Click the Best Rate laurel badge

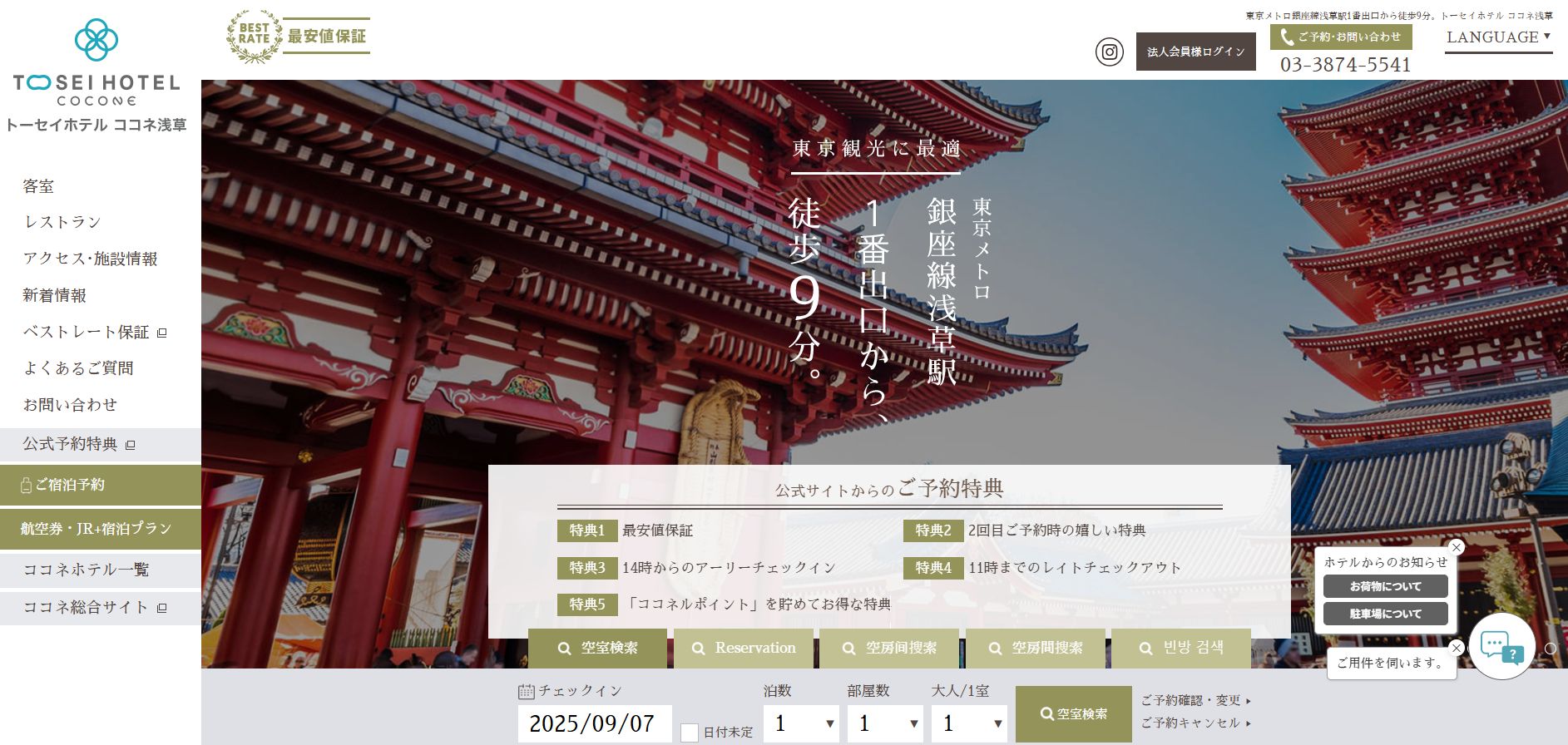click(x=254, y=36)
